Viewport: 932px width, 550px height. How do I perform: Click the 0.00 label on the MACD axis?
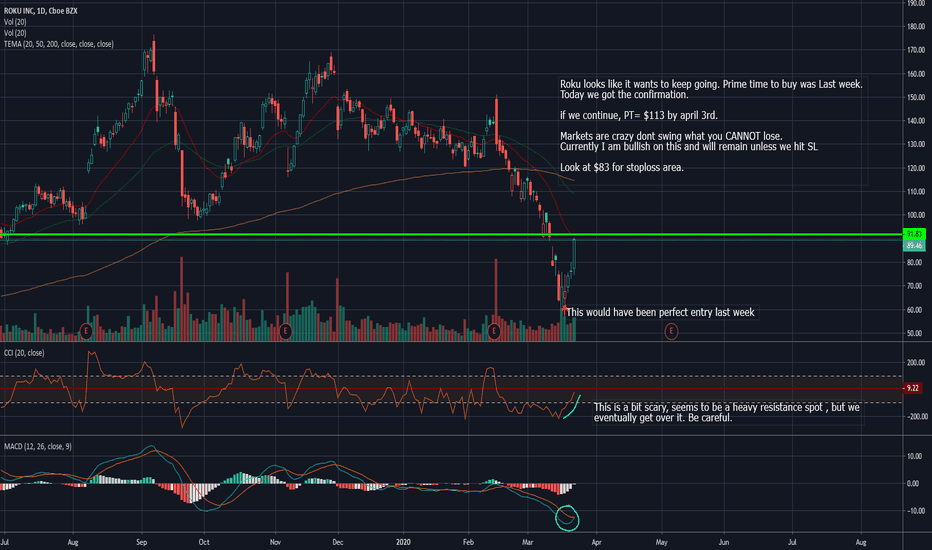pos(913,483)
